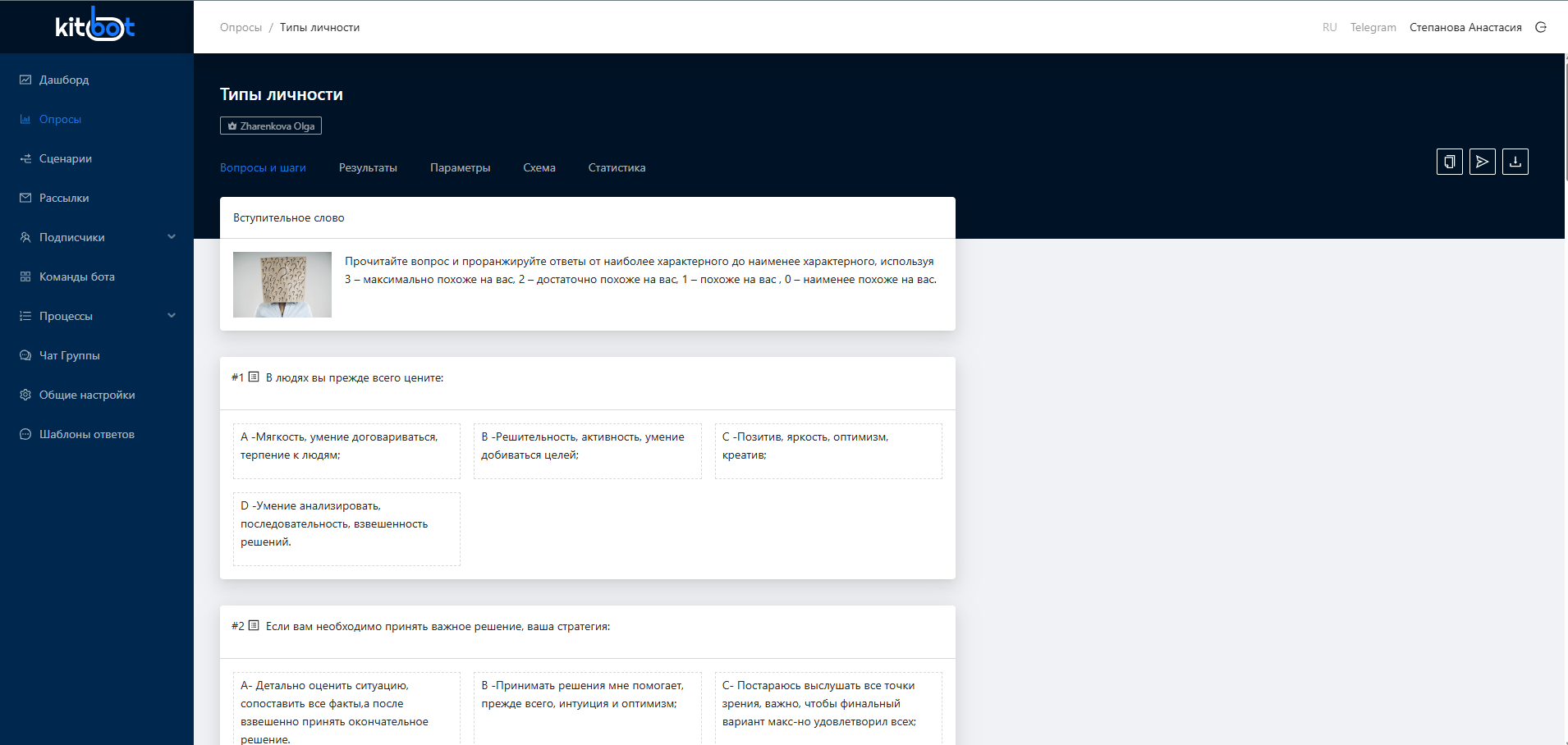1568x745 pixels.
Task: Click the send survey icon button
Action: [1483, 162]
